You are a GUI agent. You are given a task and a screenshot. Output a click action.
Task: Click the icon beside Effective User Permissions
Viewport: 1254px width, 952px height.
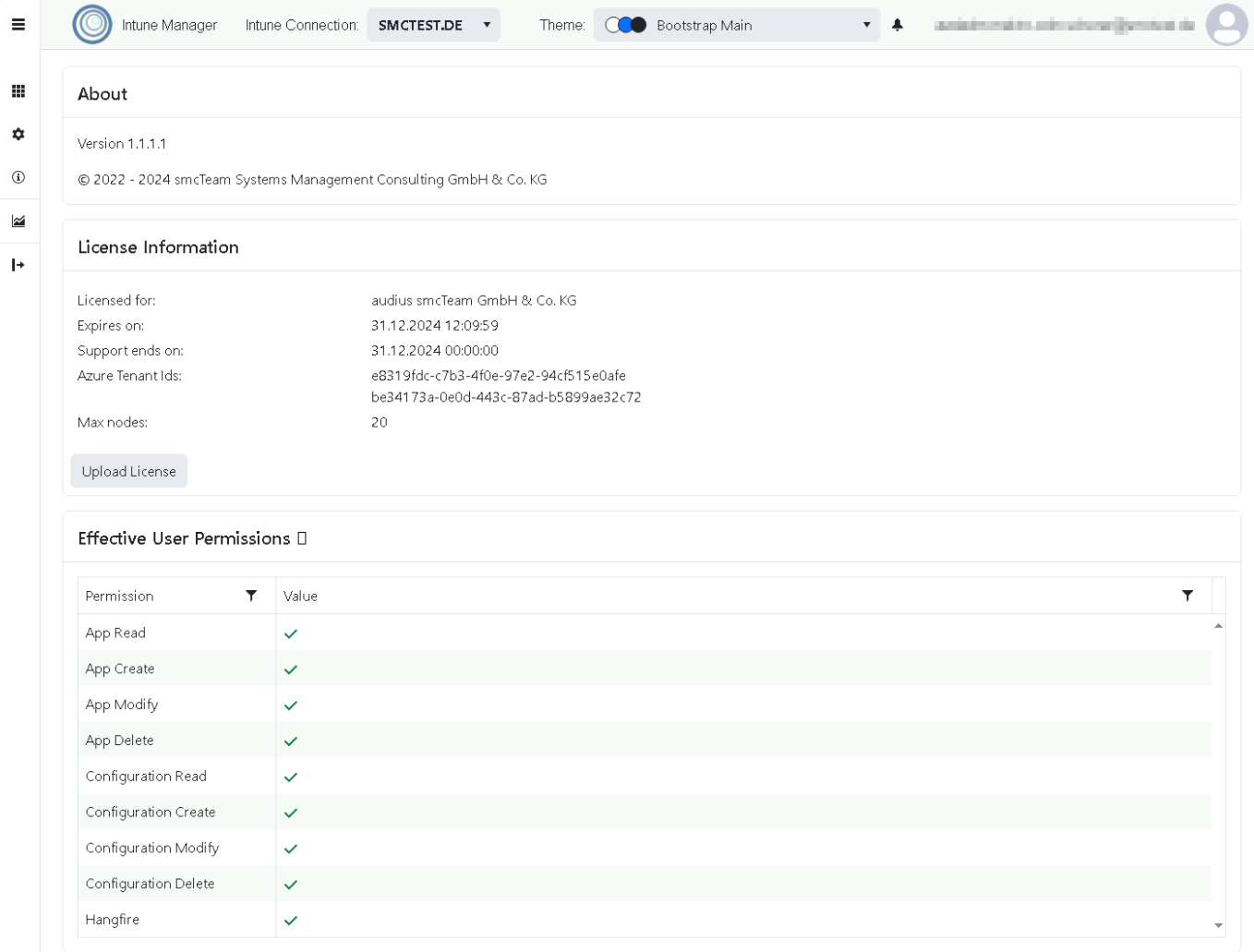click(x=302, y=538)
